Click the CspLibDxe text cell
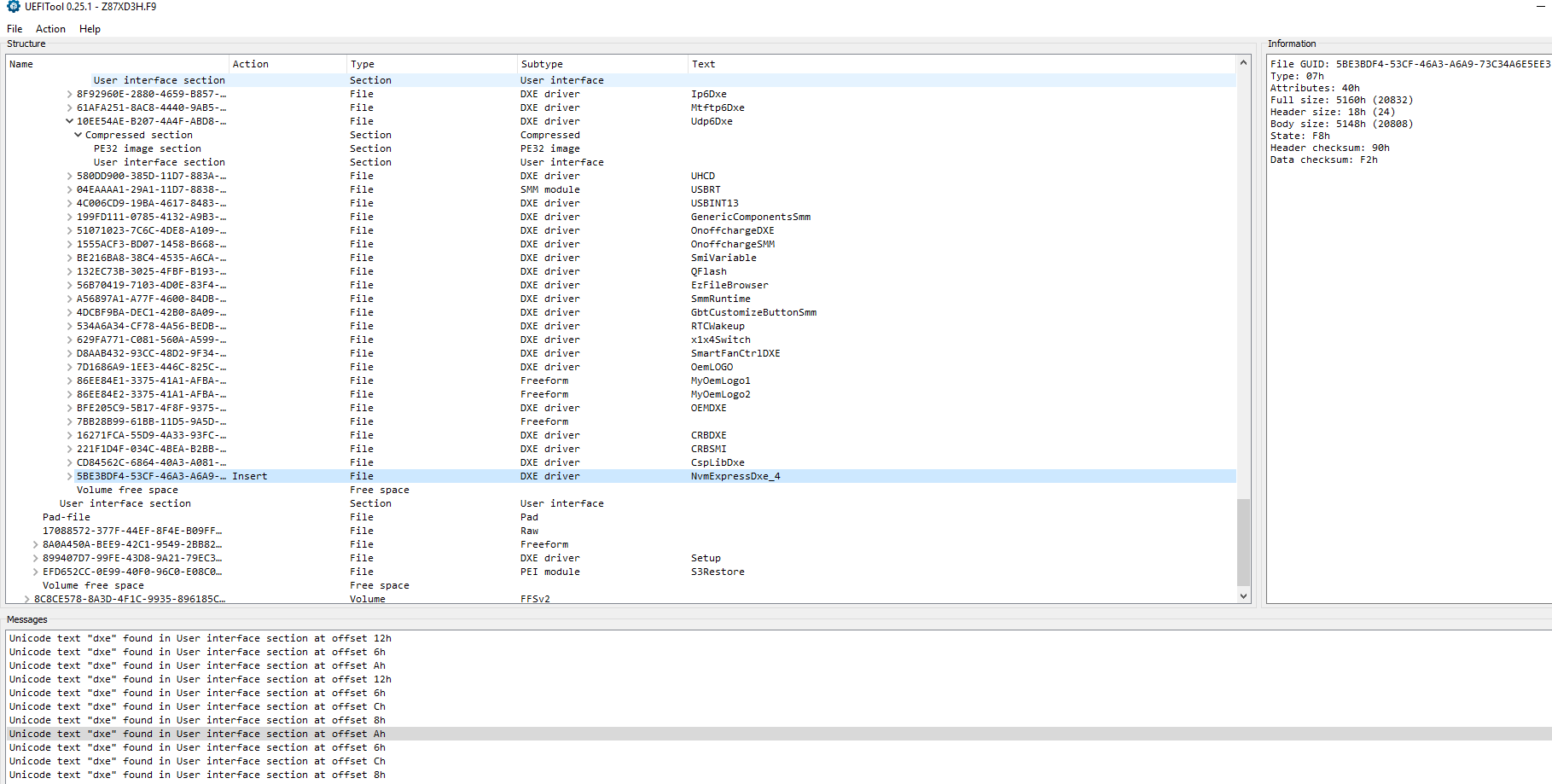1552x784 pixels. tap(718, 463)
